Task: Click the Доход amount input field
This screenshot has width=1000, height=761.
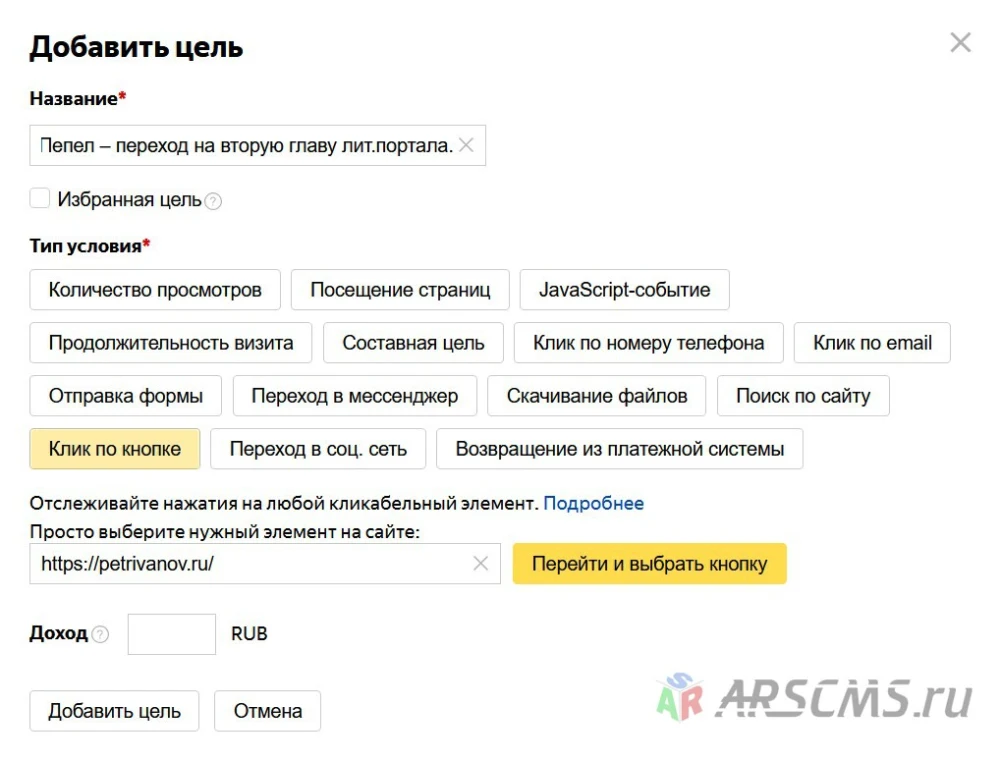Action: pos(172,634)
